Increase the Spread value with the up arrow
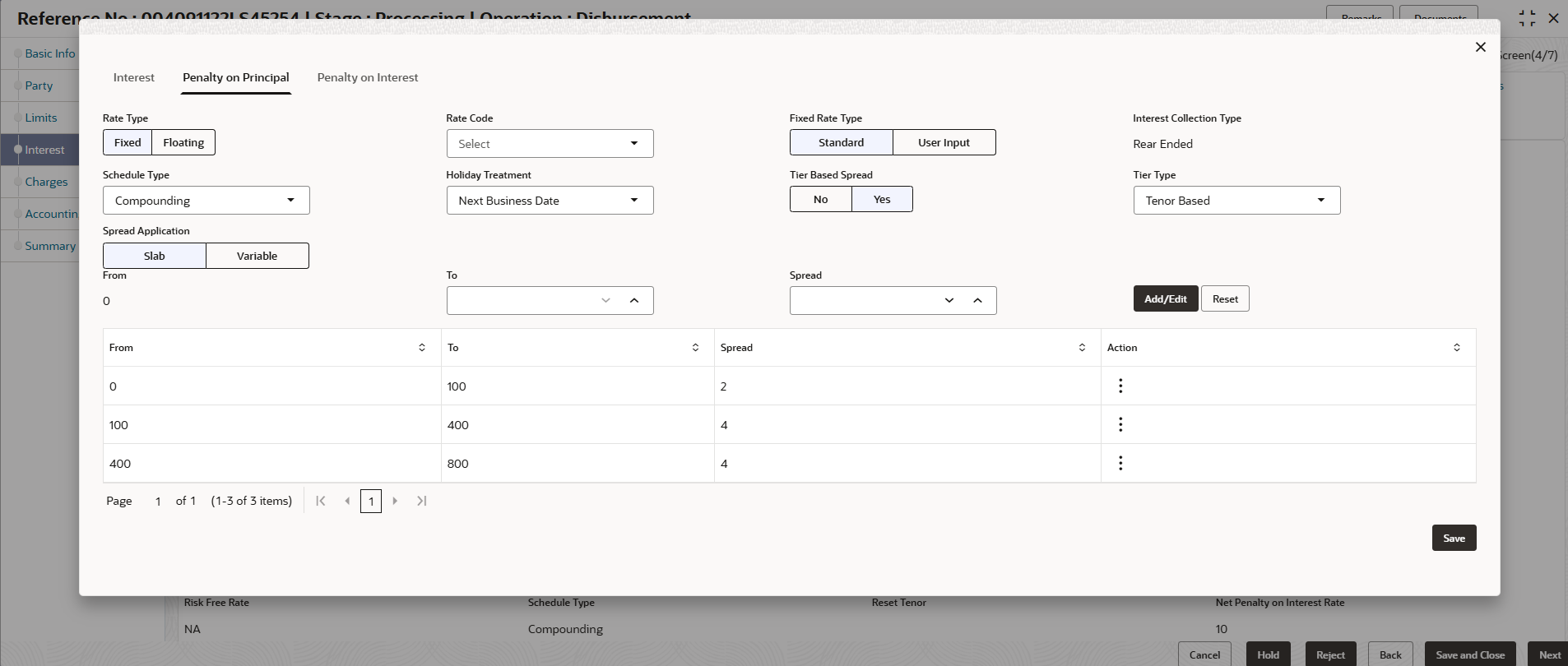This screenshot has width=1568, height=666. (977, 301)
